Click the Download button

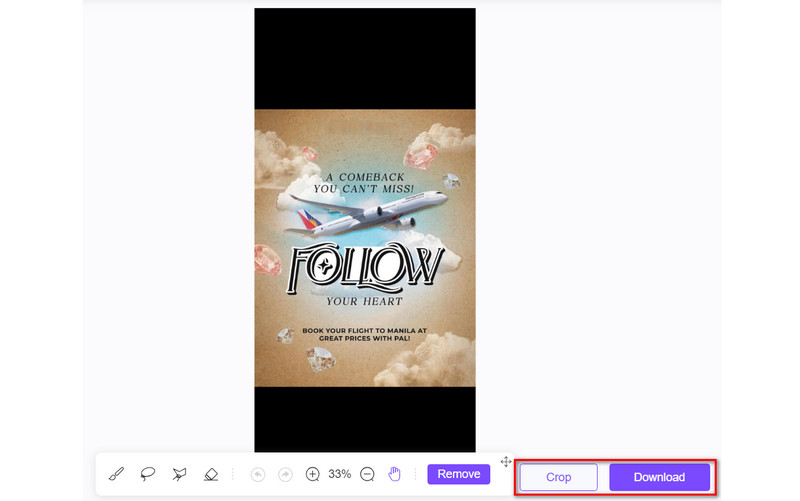click(659, 477)
